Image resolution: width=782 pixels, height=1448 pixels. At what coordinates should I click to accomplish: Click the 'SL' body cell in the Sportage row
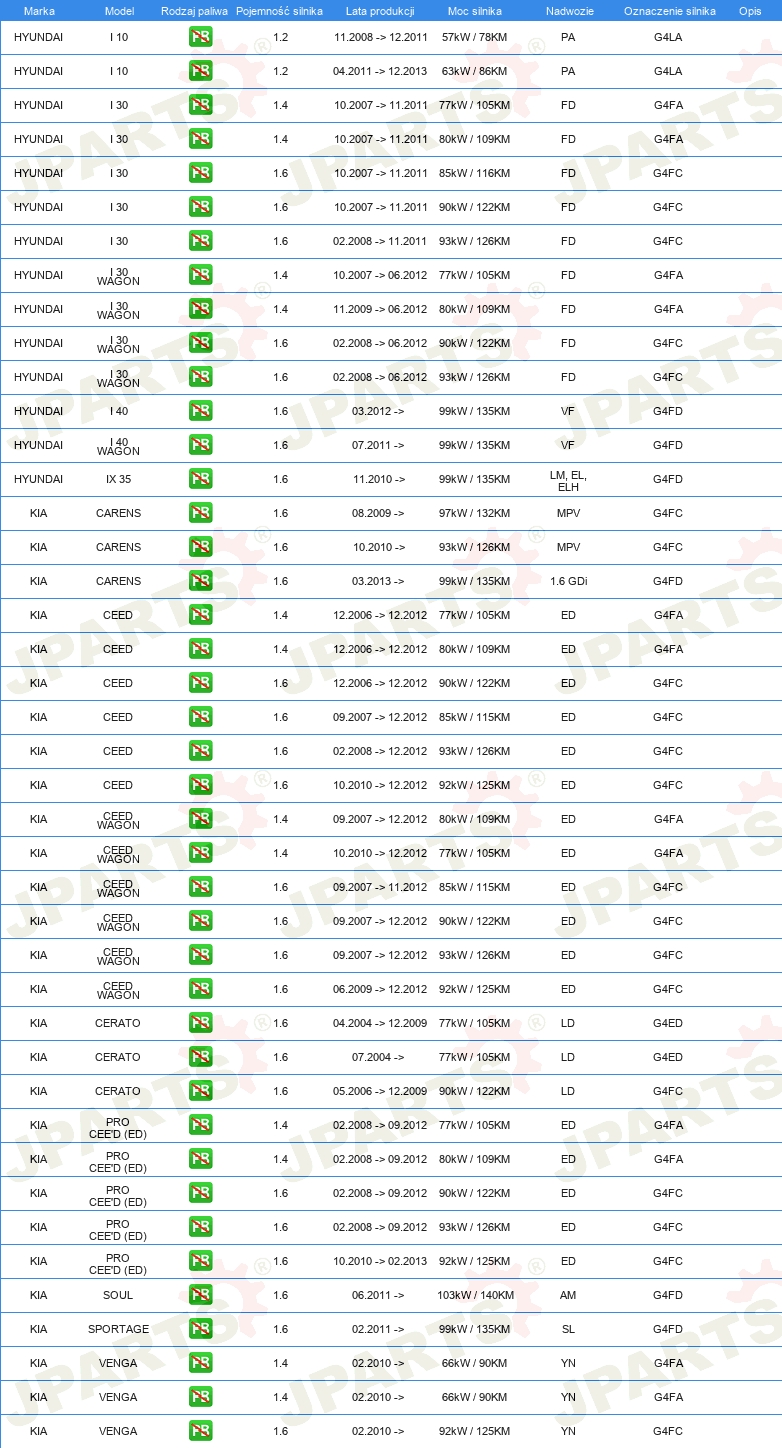click(568, 1329)
